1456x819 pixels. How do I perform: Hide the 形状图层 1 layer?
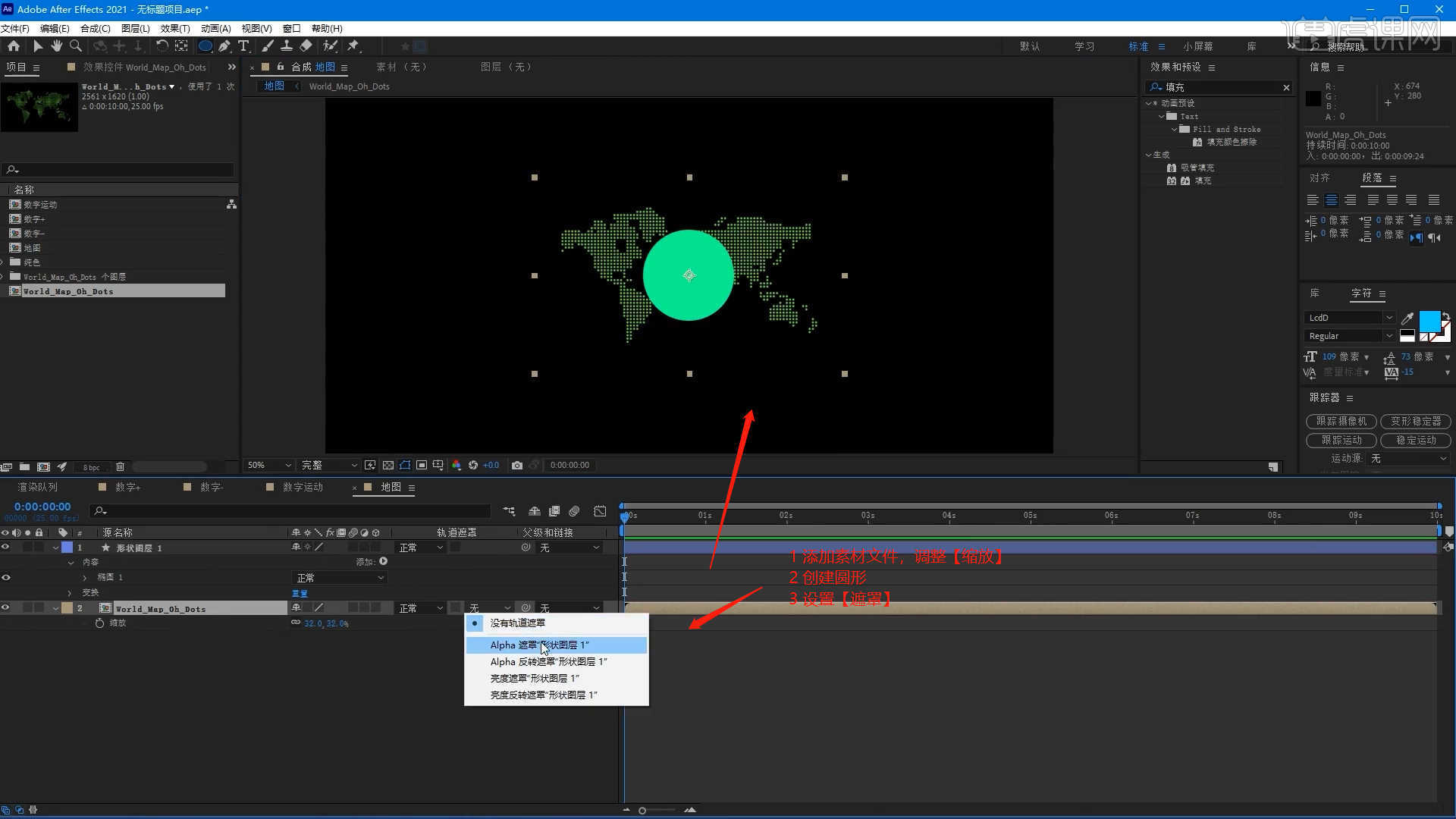[6, 548]
